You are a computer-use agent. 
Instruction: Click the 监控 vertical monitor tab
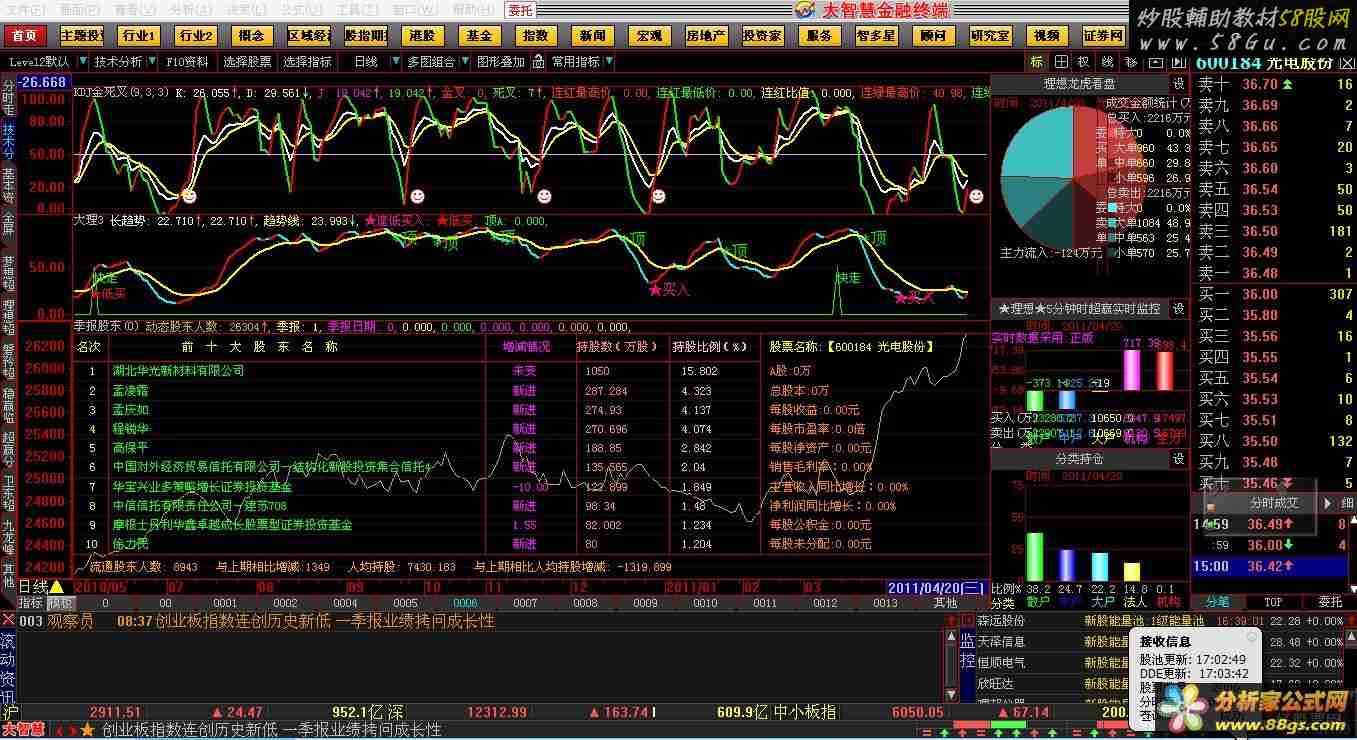967,649
